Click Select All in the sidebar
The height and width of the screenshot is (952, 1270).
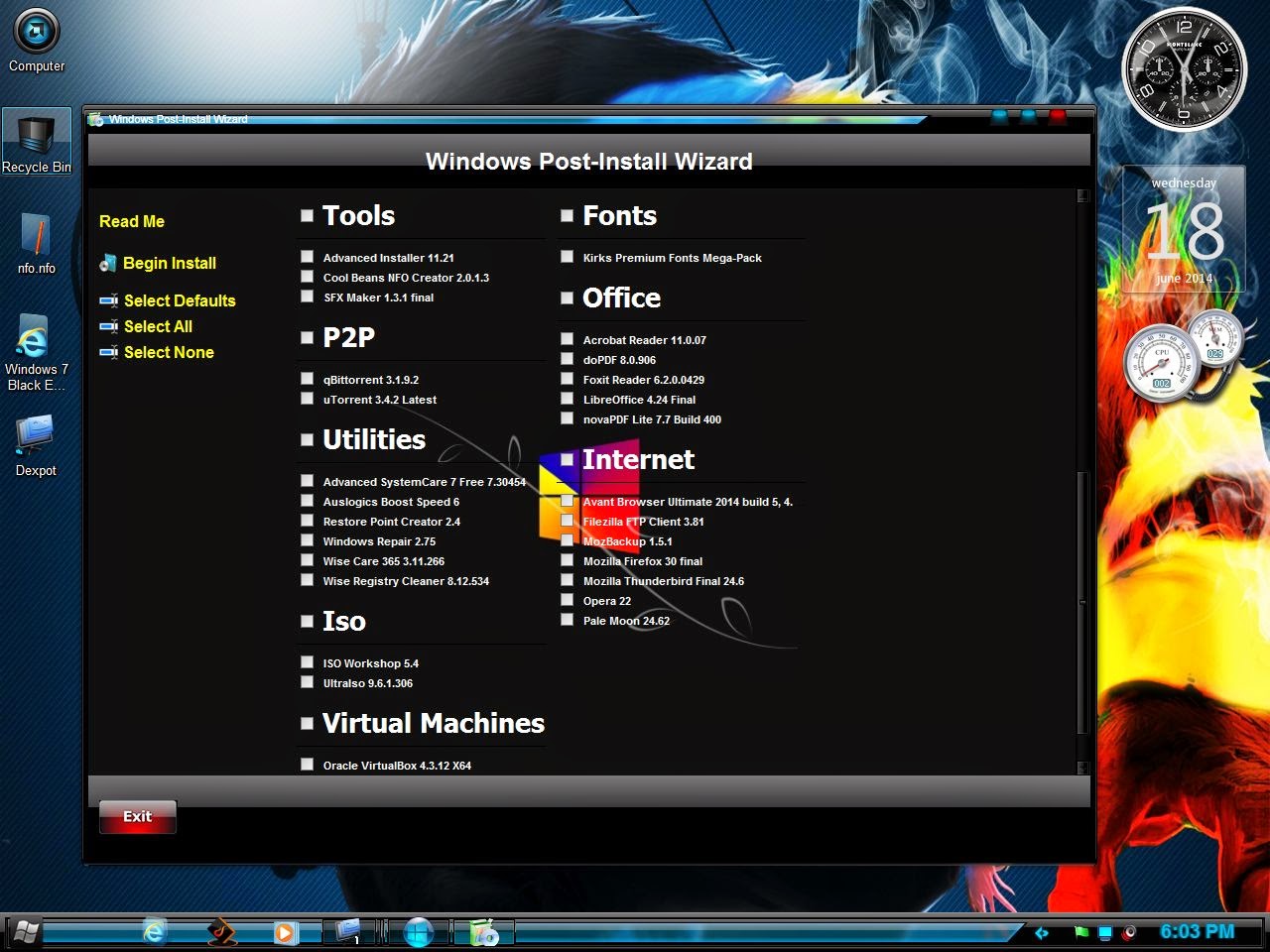158,326
